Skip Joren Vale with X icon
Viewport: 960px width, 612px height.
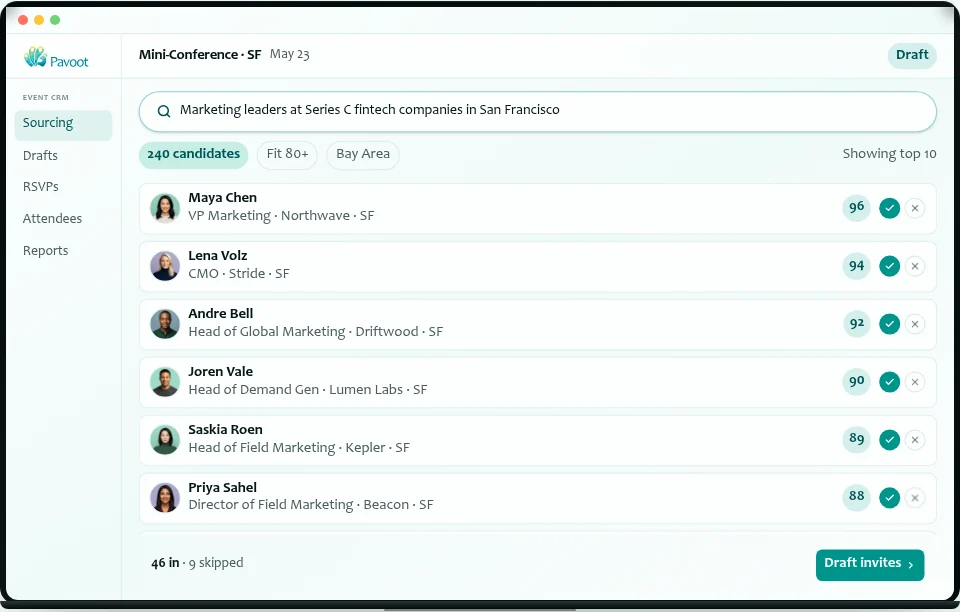pyautogui.click(x=915, y=382)
